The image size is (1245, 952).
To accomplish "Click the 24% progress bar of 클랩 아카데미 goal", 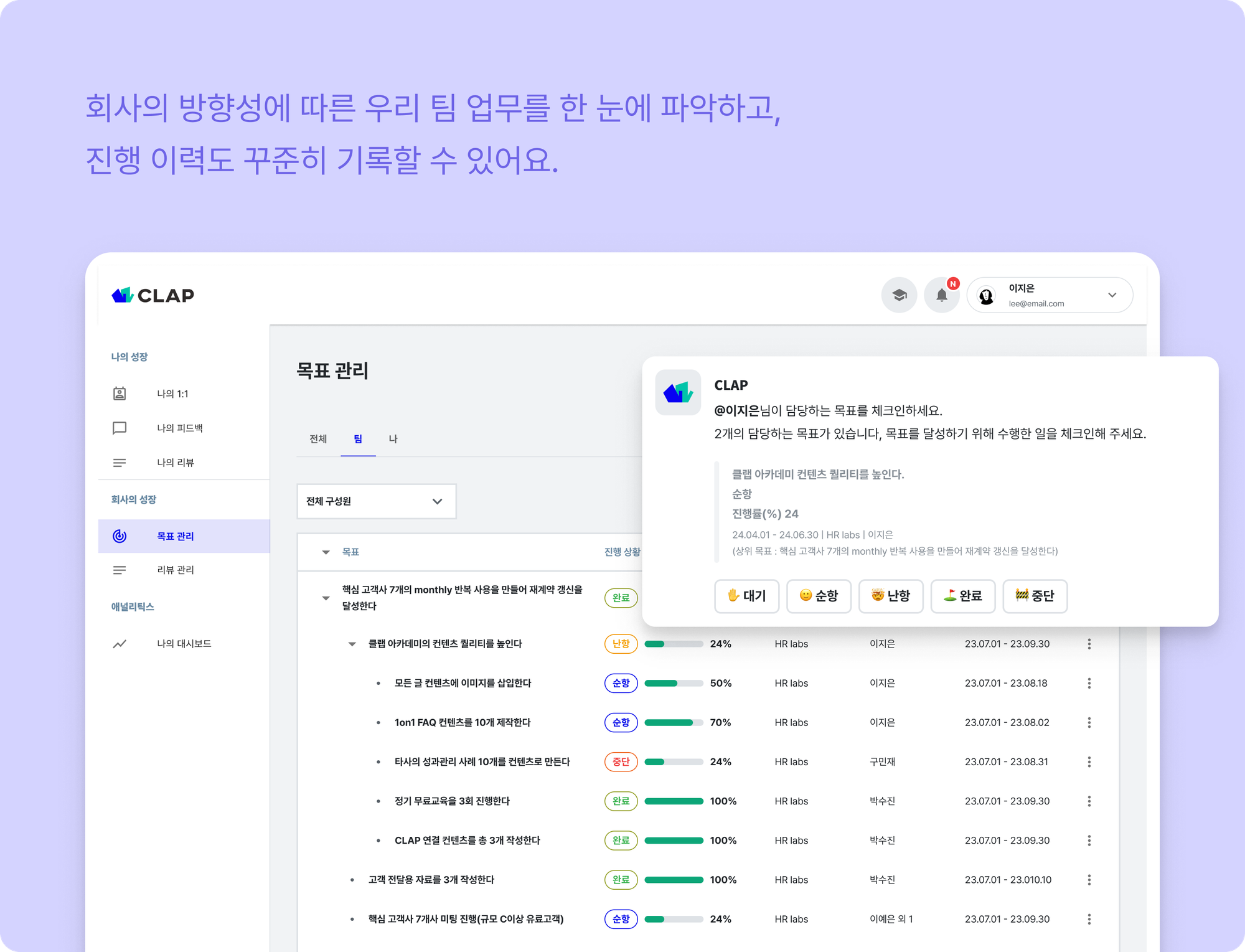I will [x=675, y=644].
